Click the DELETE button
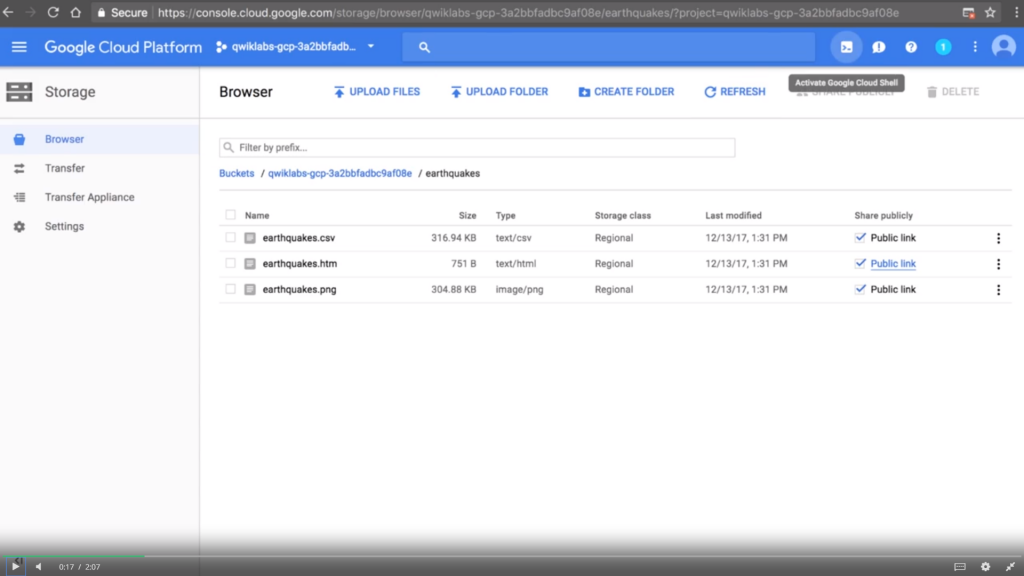 pos(953,92)
